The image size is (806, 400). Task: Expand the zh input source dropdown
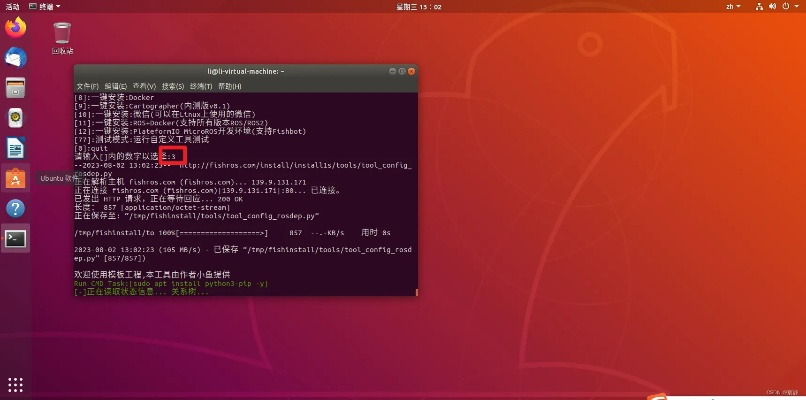pyautogui.click(x=732, y=5)
